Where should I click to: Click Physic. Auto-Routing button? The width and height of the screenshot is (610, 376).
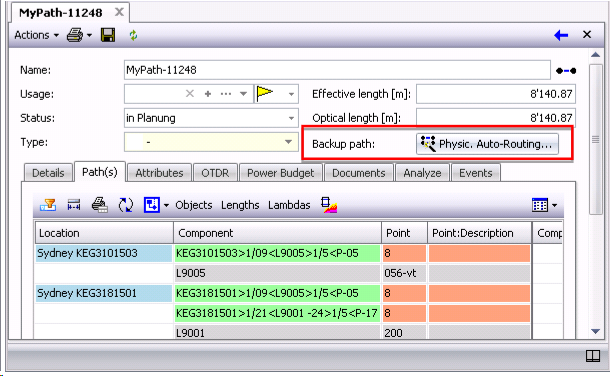487,144
